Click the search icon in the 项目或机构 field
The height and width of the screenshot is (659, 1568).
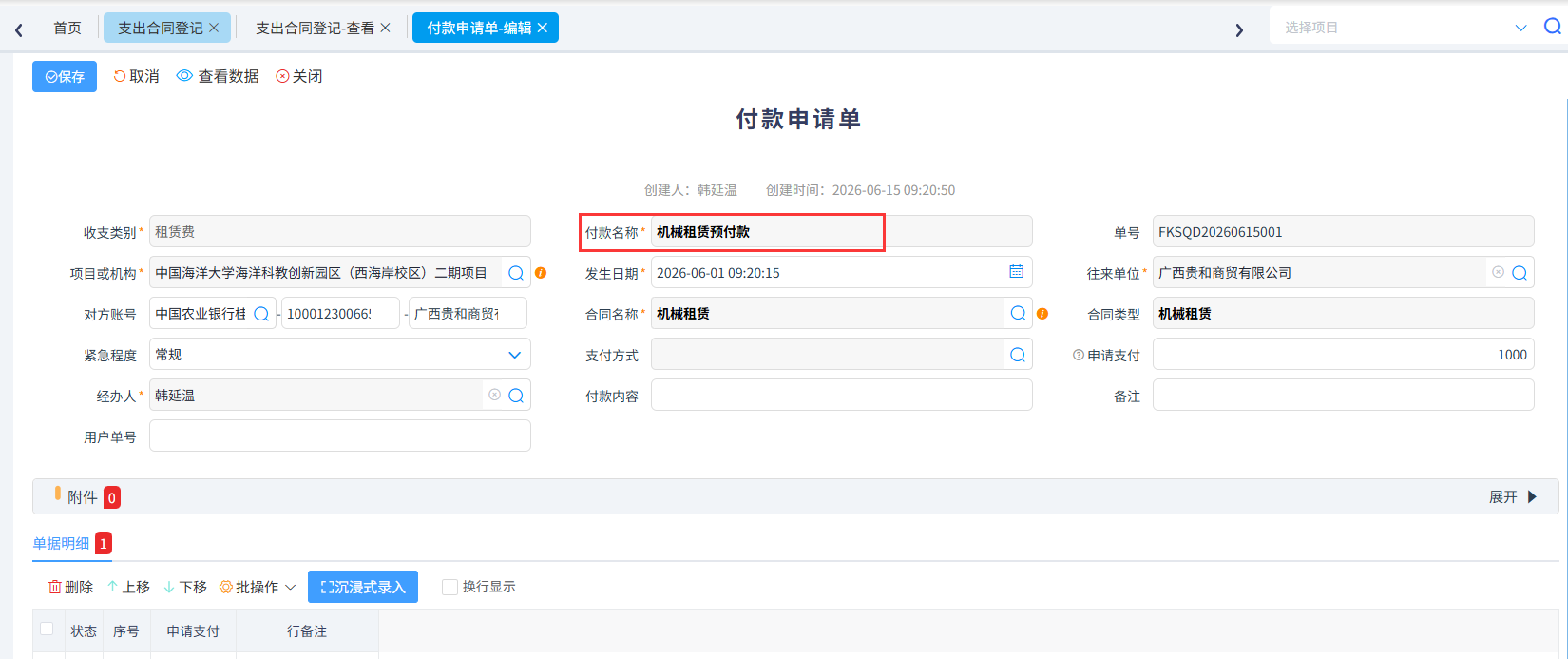pos(516,273)
